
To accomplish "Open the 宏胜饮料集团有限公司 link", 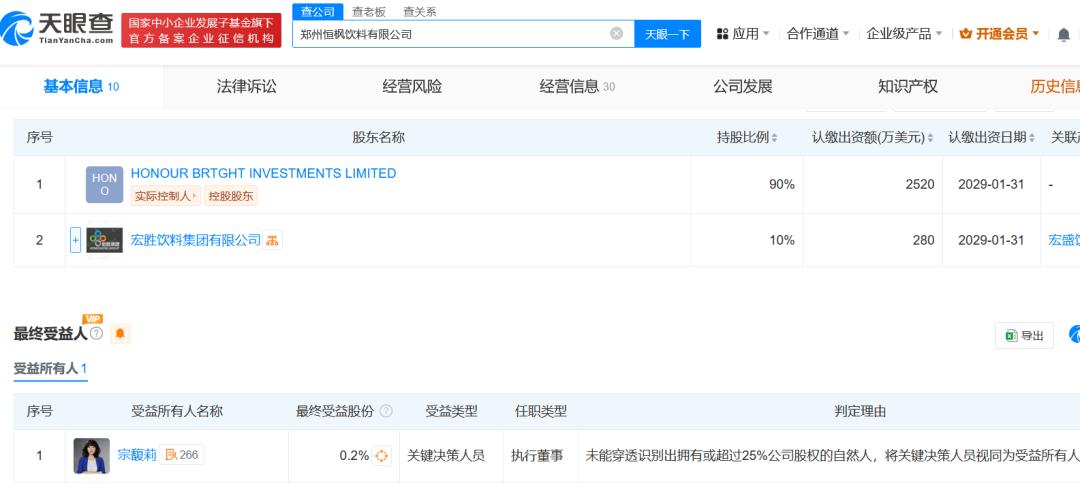I will [x=196, y=240].
